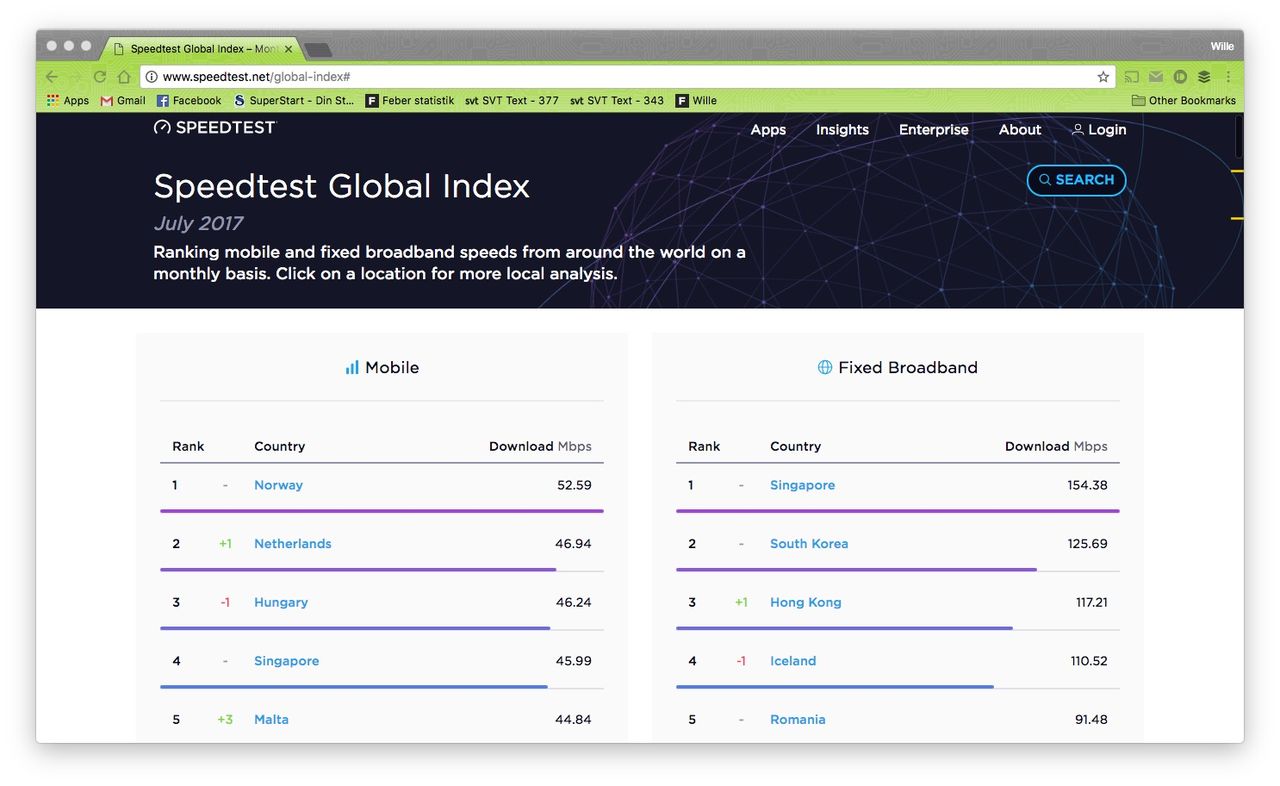This screenshot has width=1280, height=786.
Task: Click the browser forward arrow
Action: click(75, 77)
